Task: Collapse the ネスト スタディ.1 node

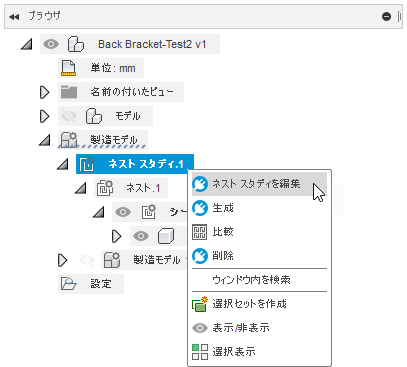Action: click(x=62, y=164)
